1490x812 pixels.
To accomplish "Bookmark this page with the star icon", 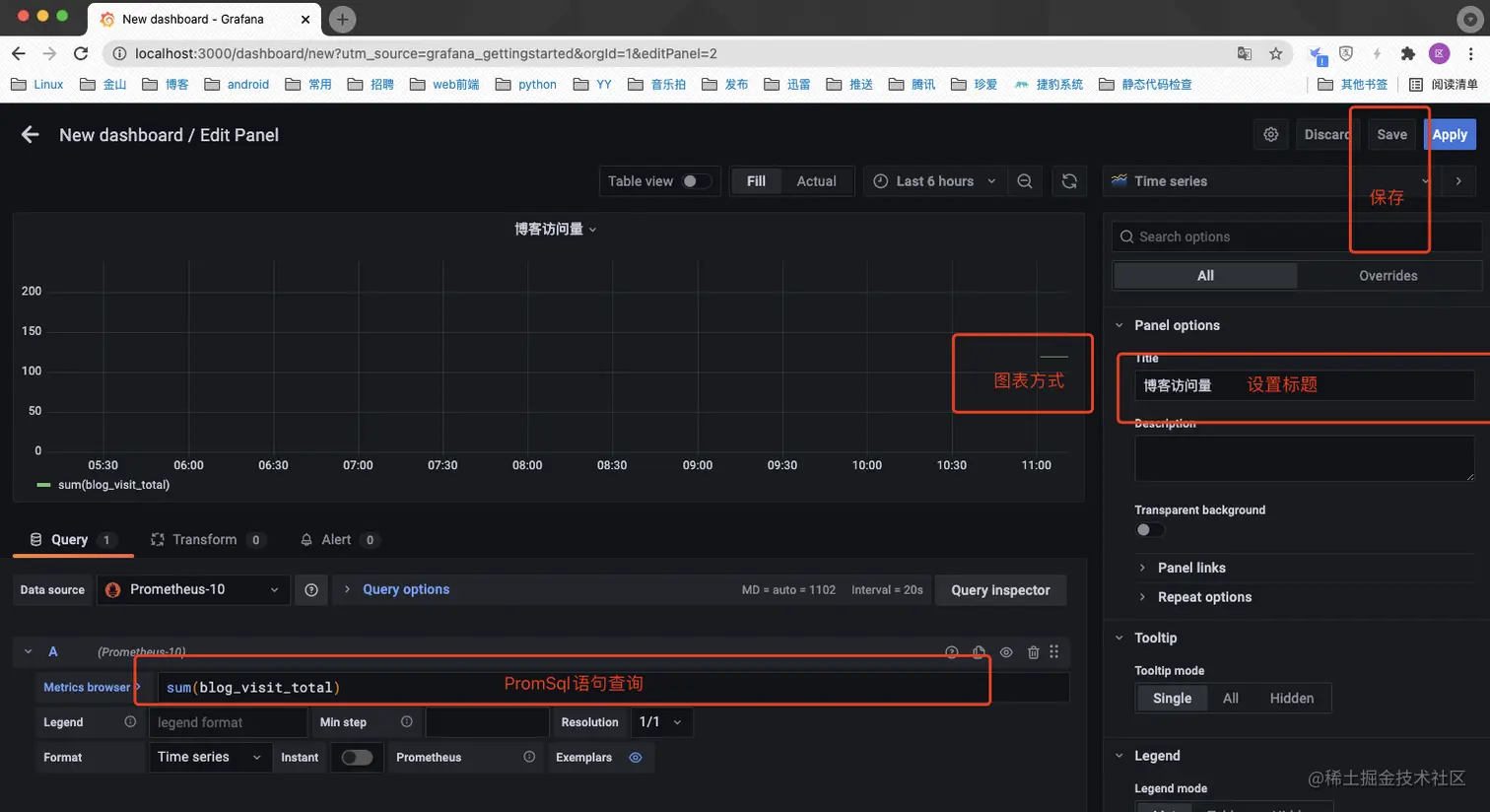I will (1276, 53).
